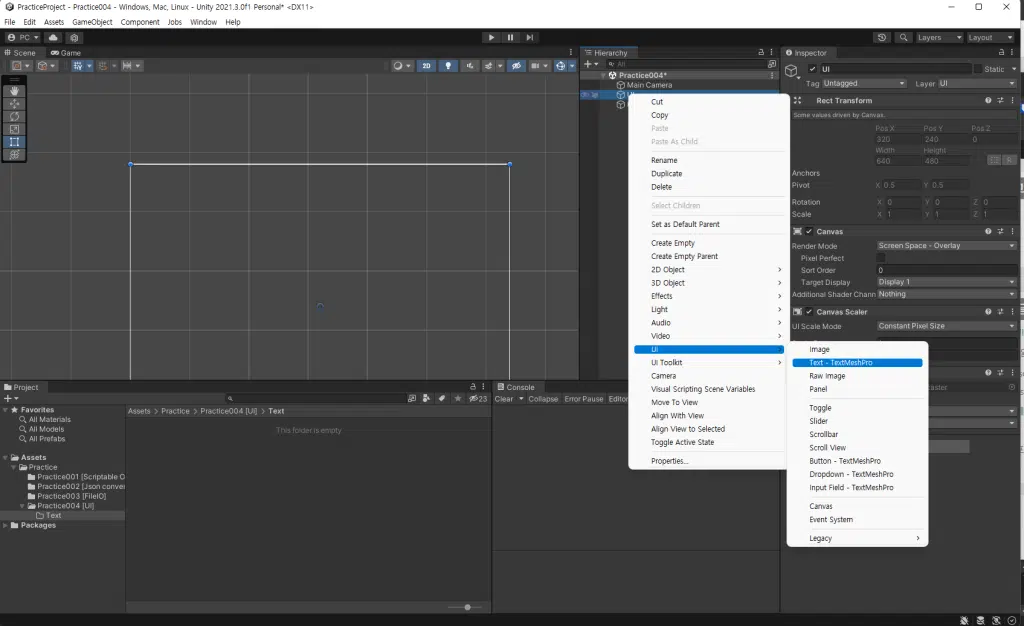This screenshot has width=1024, height=626.
Task: Click the Step frame button
Action: coord(530,38)
